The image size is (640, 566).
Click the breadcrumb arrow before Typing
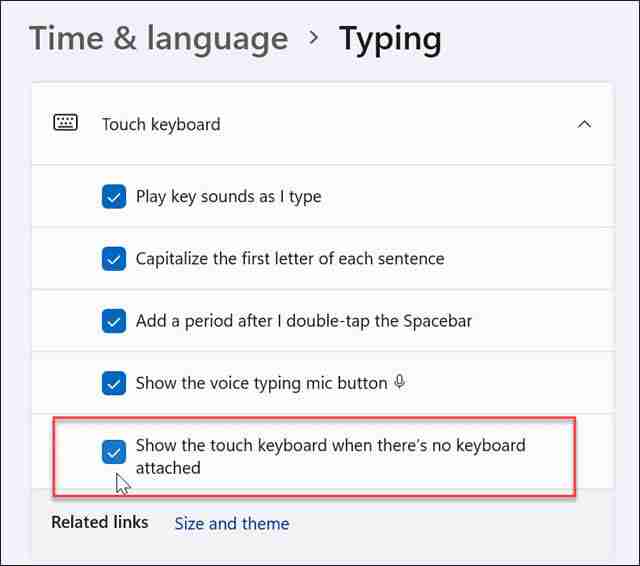point(314,39)
